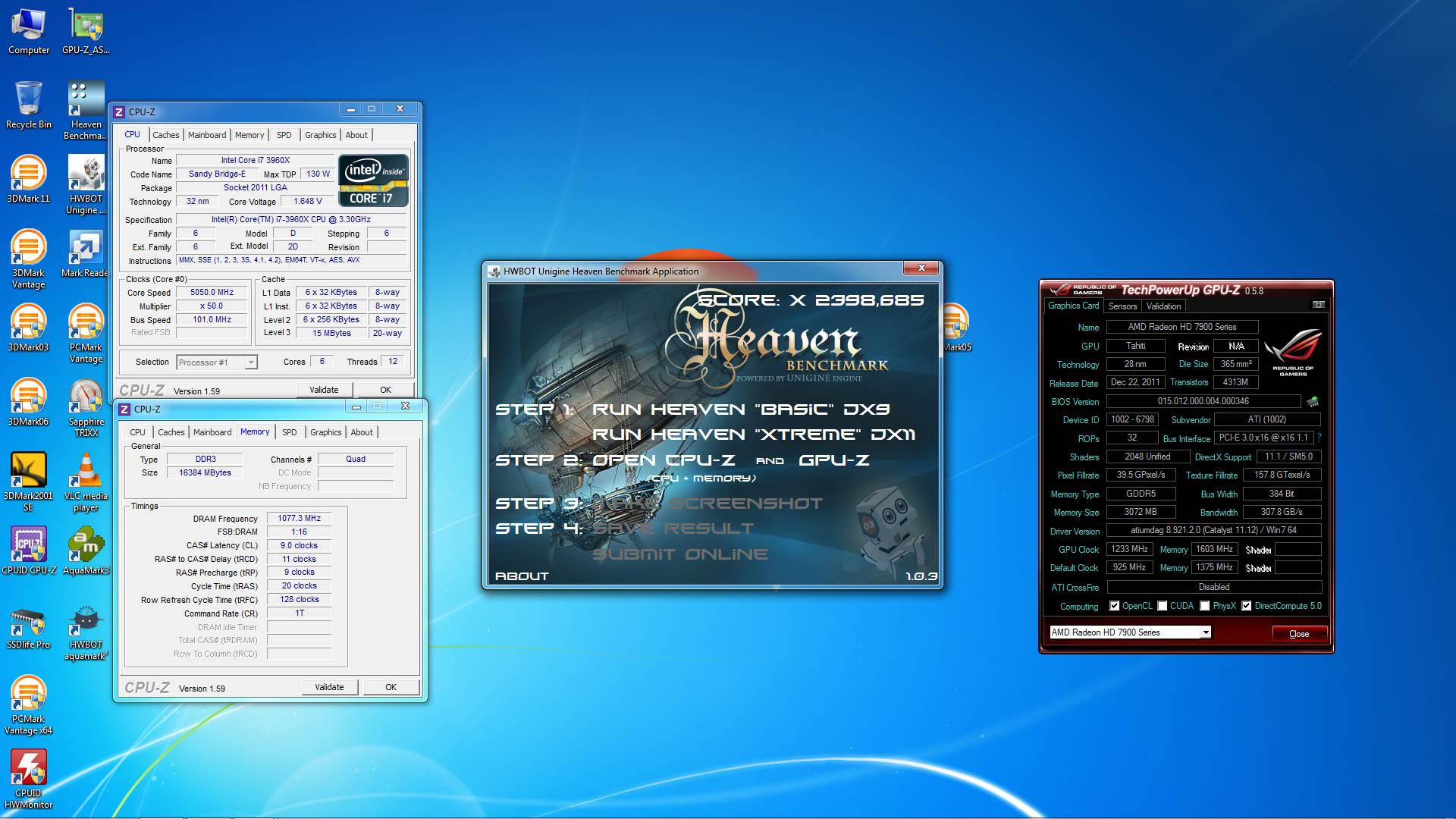The width and height of the screenshot is (1456, 819).
Task: Open Sapphire TRIXX desktop shortcut
Action: (x=86, y=408)
